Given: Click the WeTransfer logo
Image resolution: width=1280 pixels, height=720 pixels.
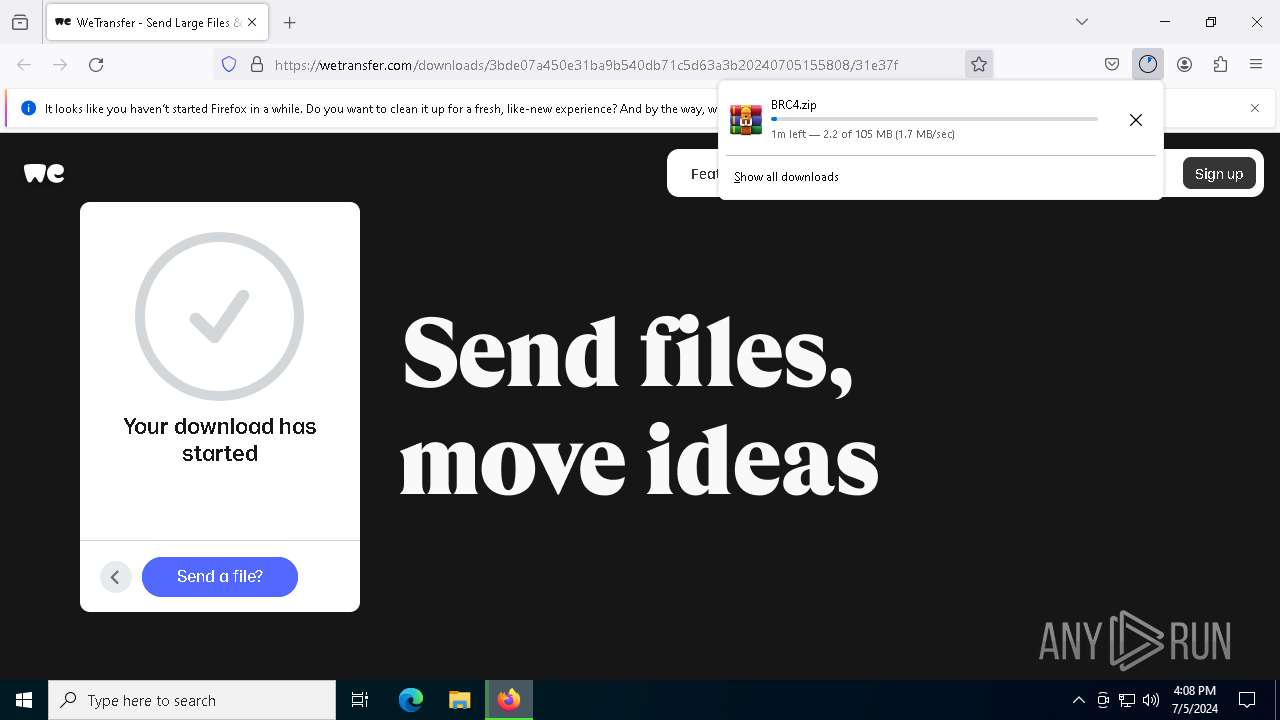Looking at the screenshot, I should [x=44, y=173].
